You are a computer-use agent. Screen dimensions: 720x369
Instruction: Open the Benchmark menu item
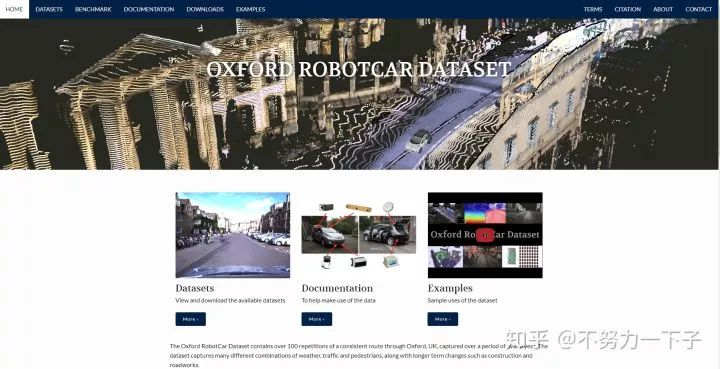tap(93, 9)
